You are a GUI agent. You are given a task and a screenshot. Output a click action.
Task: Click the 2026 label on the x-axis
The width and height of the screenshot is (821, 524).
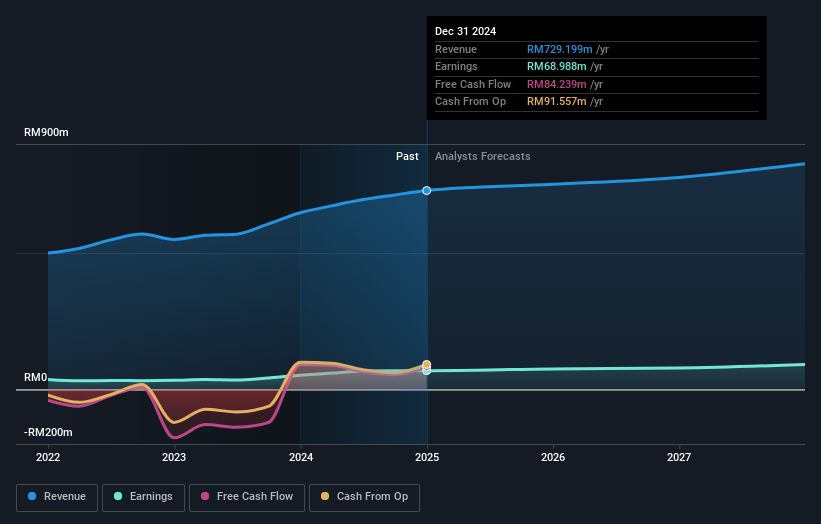click(x=553, y=457)
